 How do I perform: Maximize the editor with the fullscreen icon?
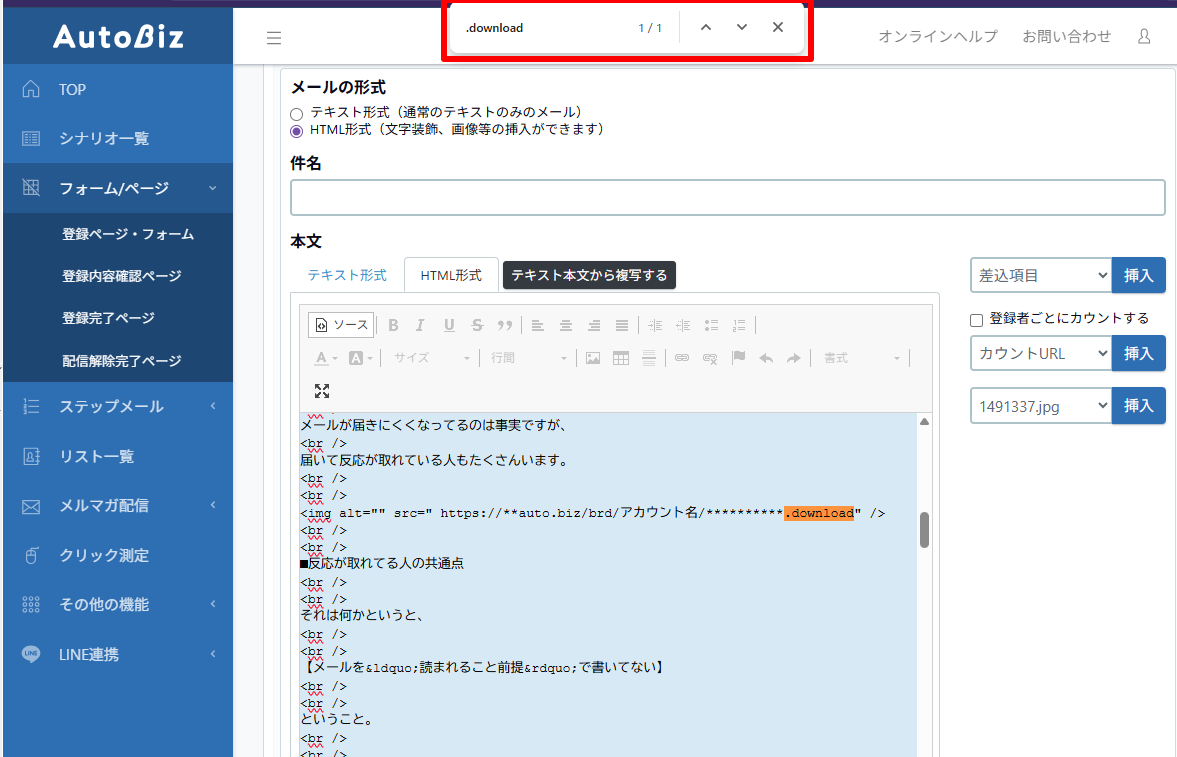click(x=322, y=391)
